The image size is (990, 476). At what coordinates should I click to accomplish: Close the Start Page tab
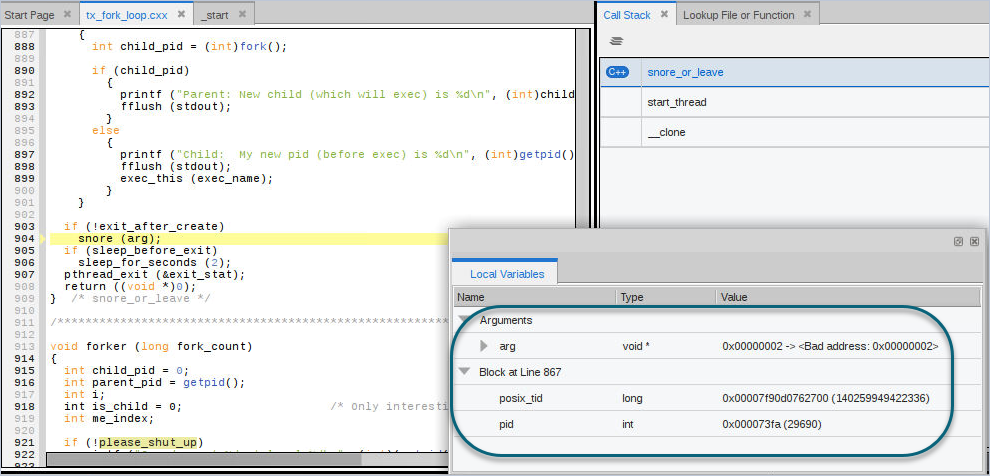coord(66,15)
